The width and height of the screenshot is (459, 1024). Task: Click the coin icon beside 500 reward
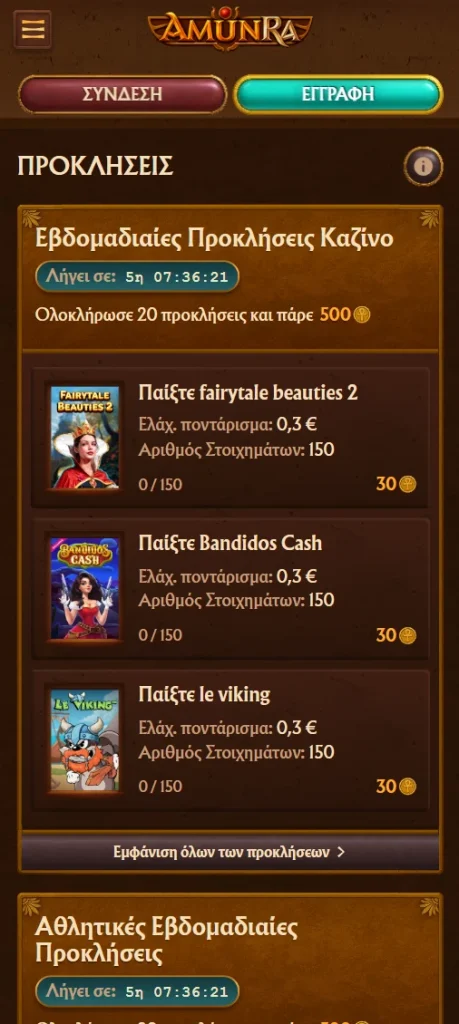(x=362, y=315)
